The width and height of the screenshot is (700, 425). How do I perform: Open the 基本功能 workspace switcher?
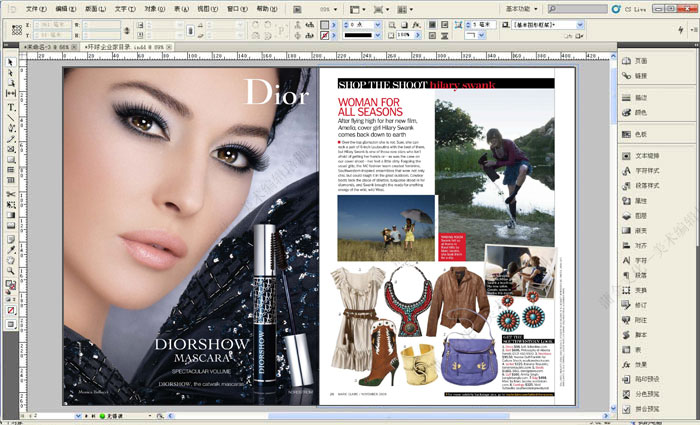(x=521, y=9)
